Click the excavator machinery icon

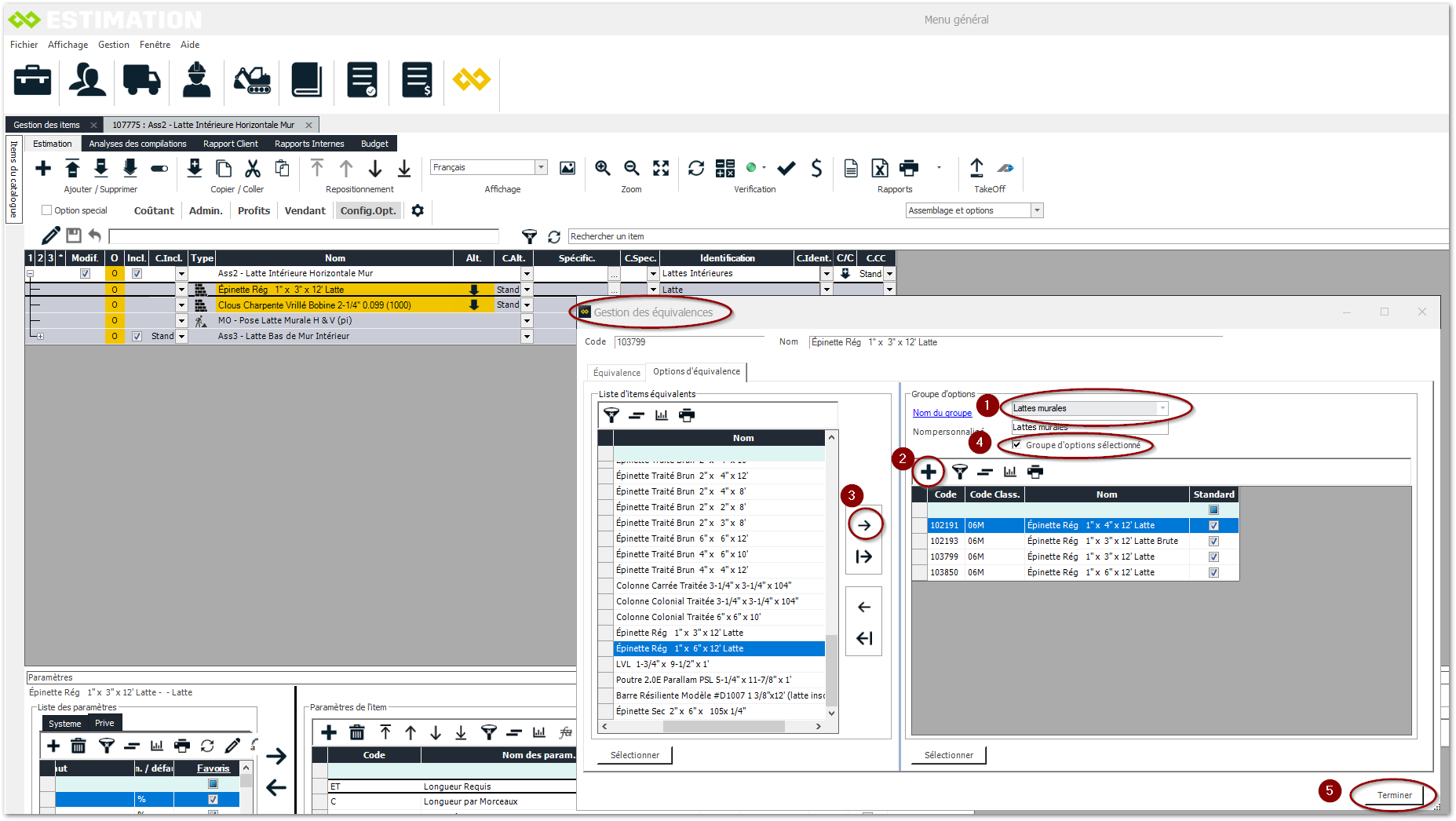[252, 80]
